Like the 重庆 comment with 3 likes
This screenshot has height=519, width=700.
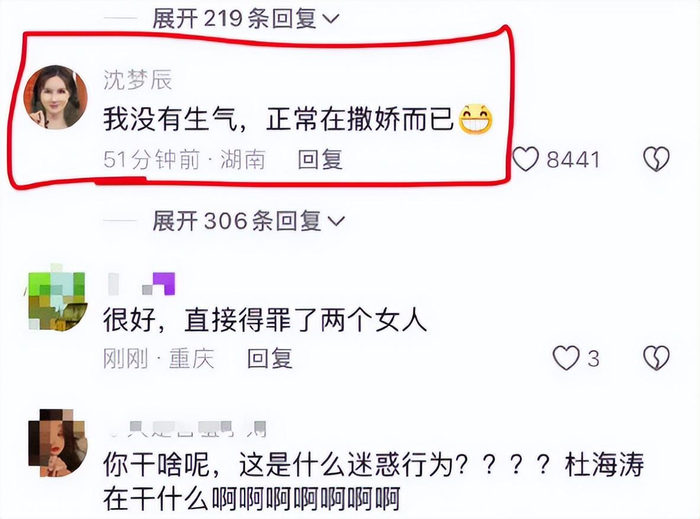[x=566, y=358]
